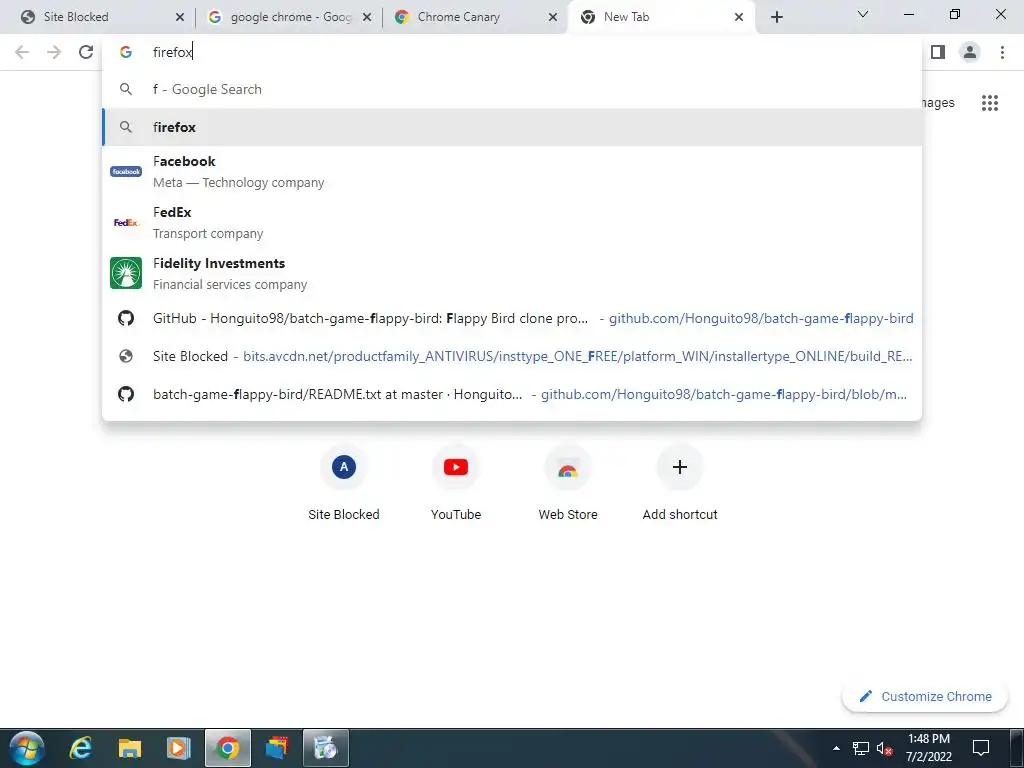Open the installer taskbar icon
Viewport: 1024px width, 768px height.
click(325, 748)
